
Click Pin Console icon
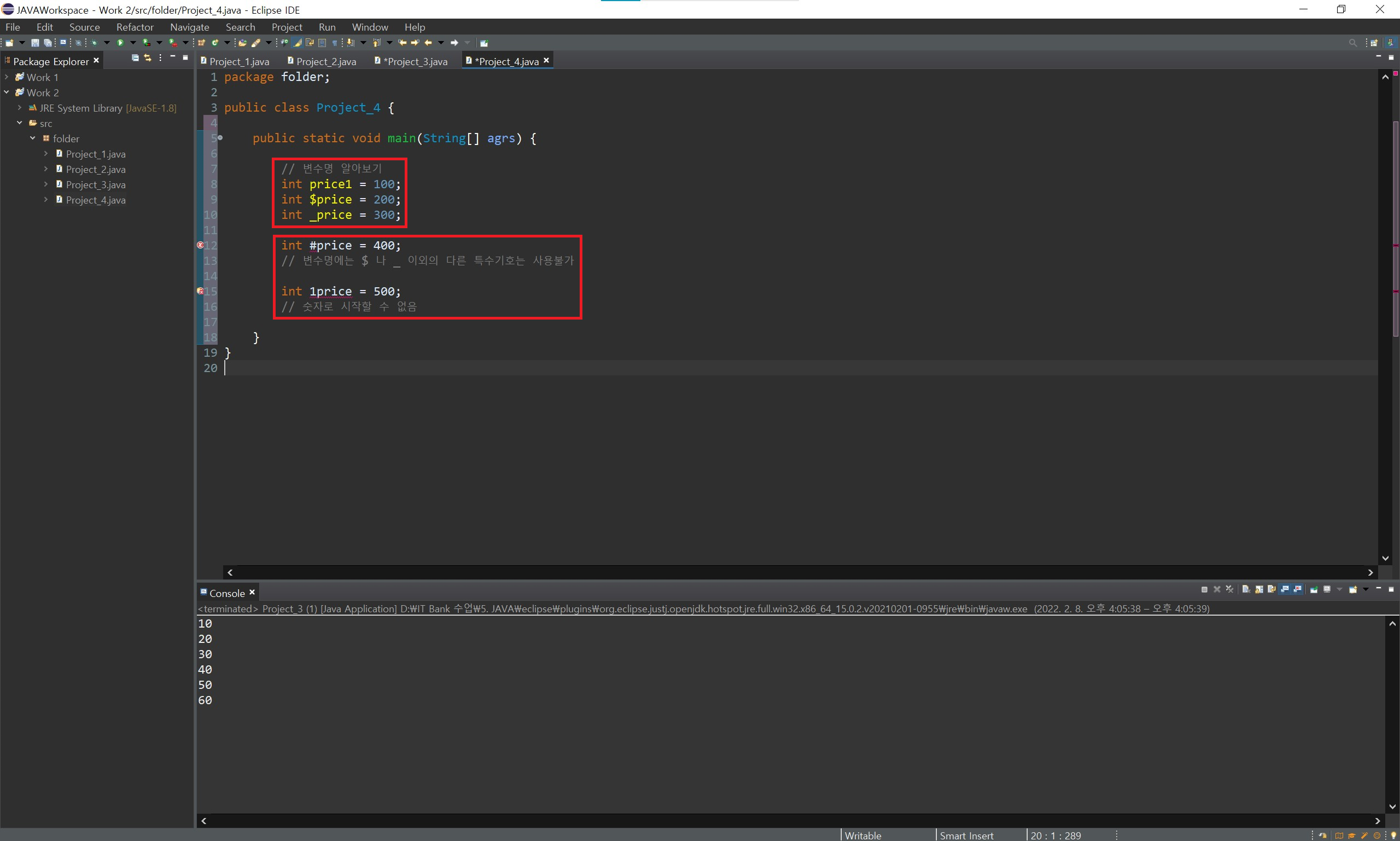(x=1314, y=589)
